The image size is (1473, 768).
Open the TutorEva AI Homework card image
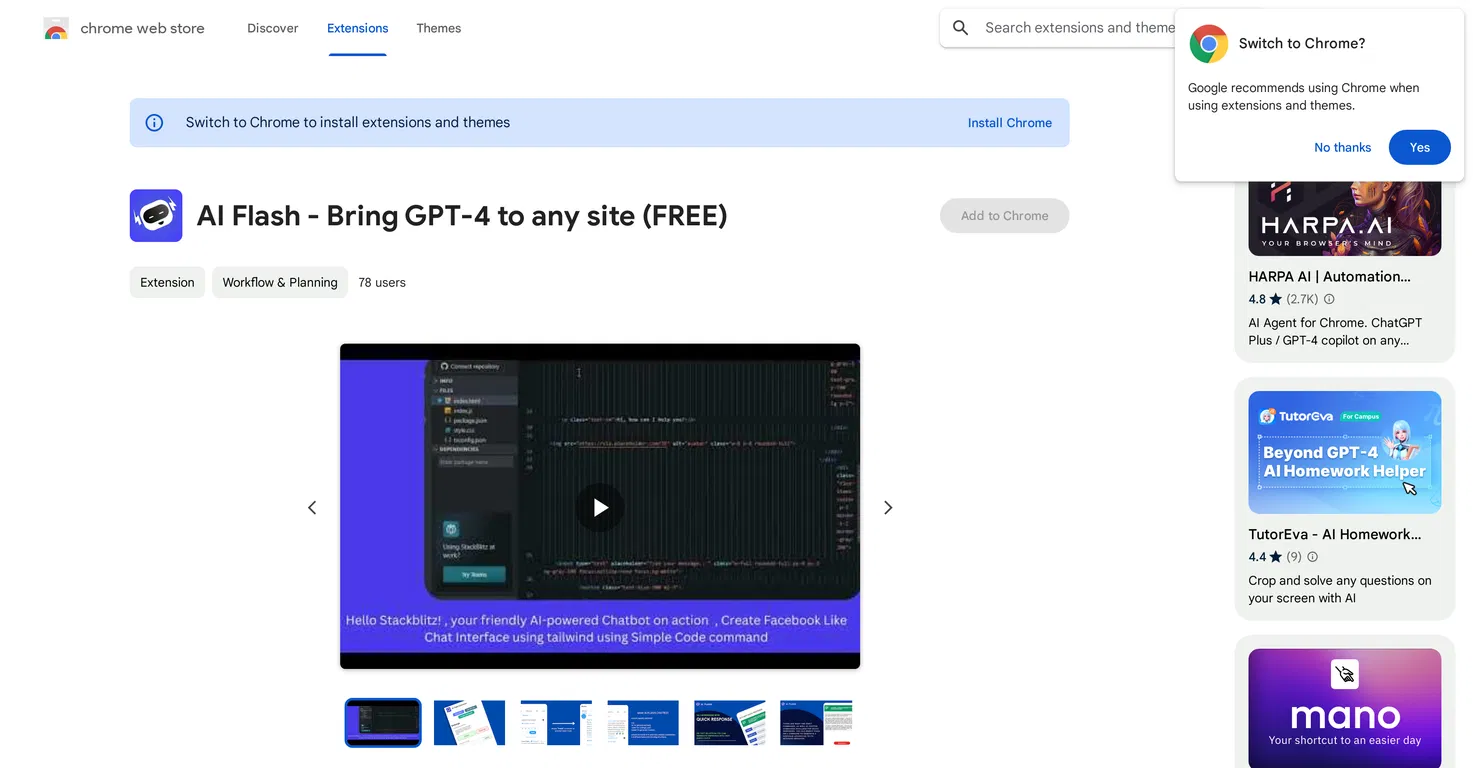(x=1345, y=452)
